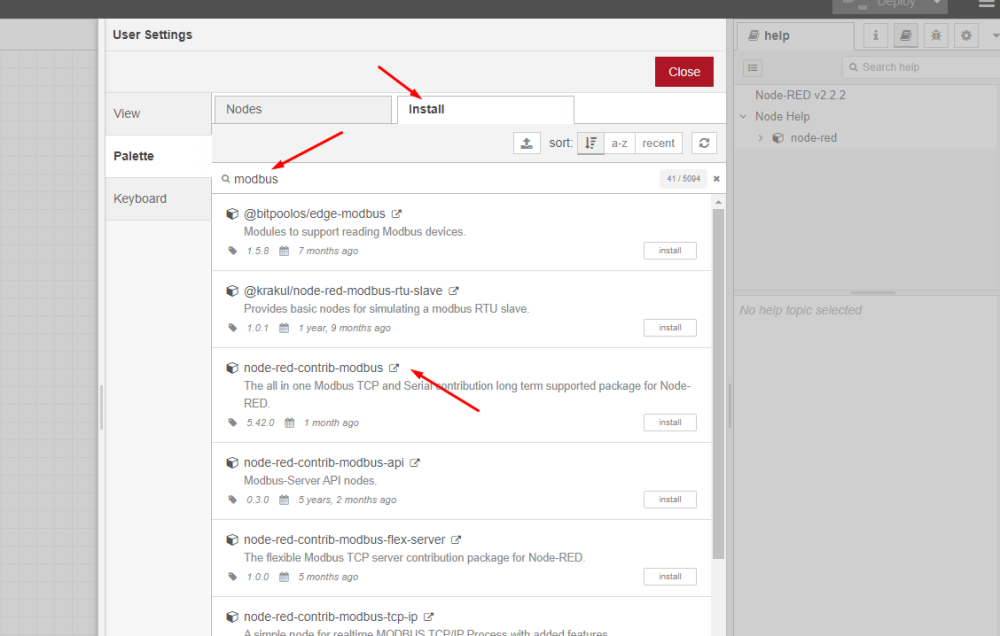Click the package list scrollbar thumb
This screenshot has height=636, width=1000.
[718, 383]
